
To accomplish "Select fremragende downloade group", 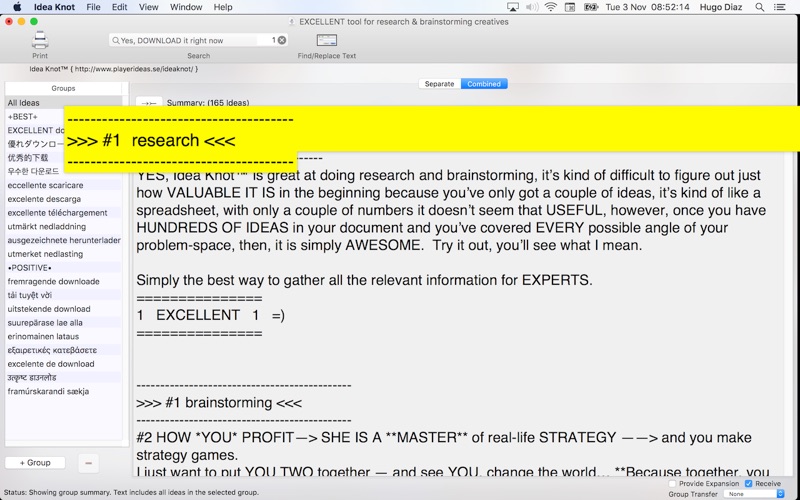I will [x=64, y=282].
